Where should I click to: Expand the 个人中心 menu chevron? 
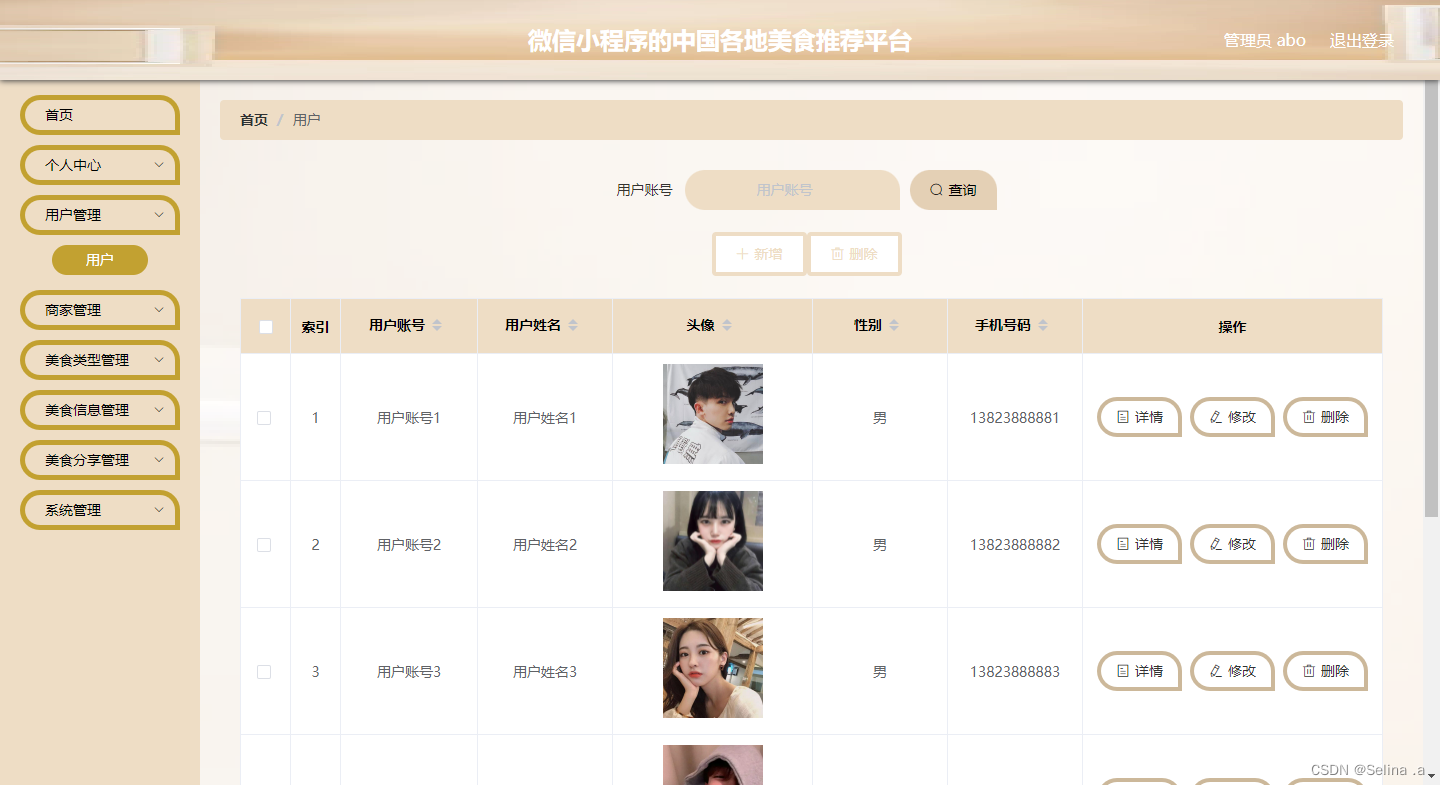[x=159, y=165]
